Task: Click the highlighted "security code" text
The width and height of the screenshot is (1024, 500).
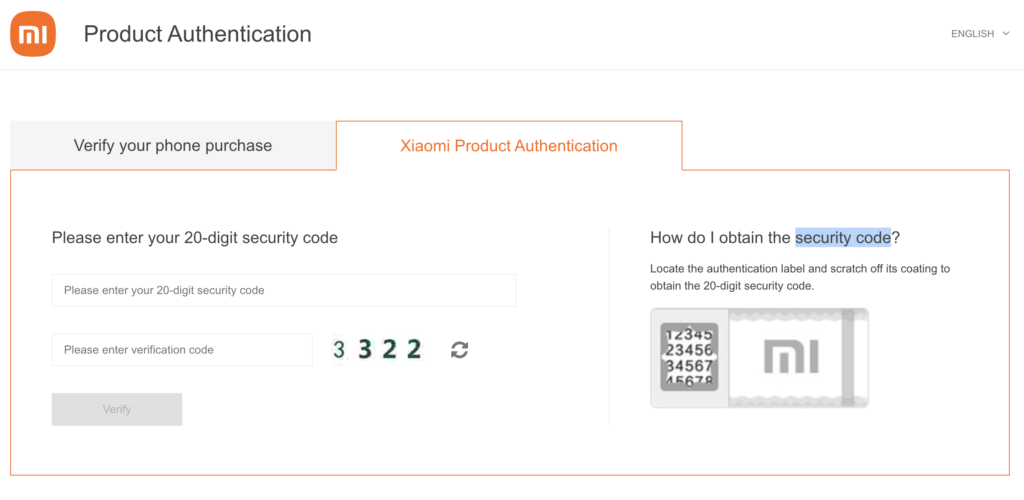Action: pyautogui.click(x=842, y=238)
